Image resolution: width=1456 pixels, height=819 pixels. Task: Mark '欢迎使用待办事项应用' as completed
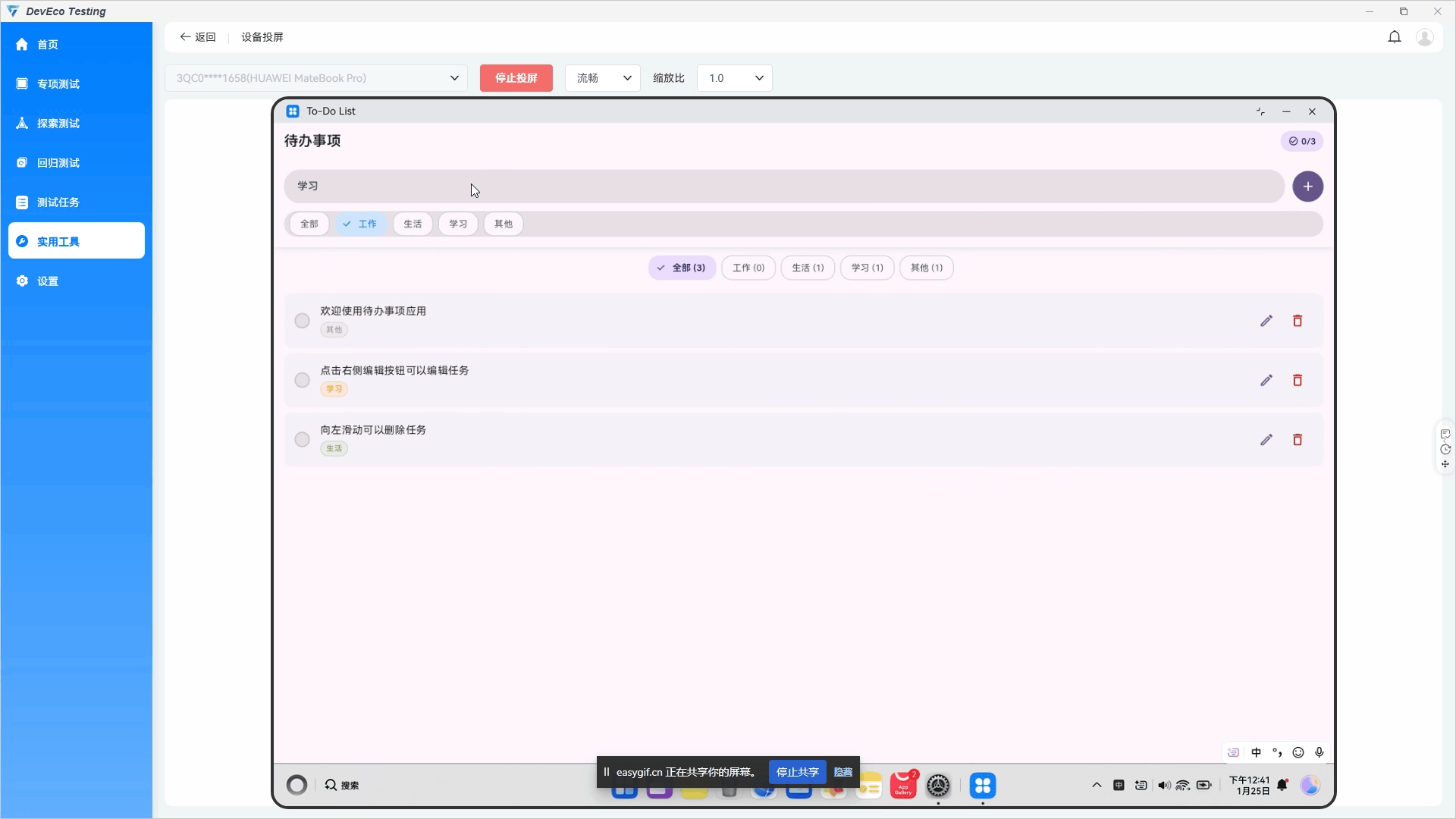point(302,321)
